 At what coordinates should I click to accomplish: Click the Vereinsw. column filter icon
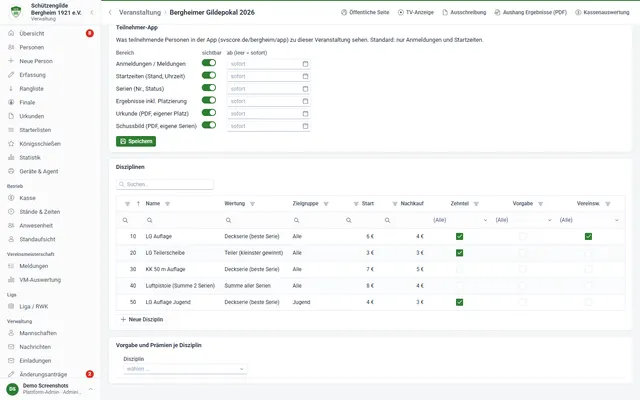(607, 204)
